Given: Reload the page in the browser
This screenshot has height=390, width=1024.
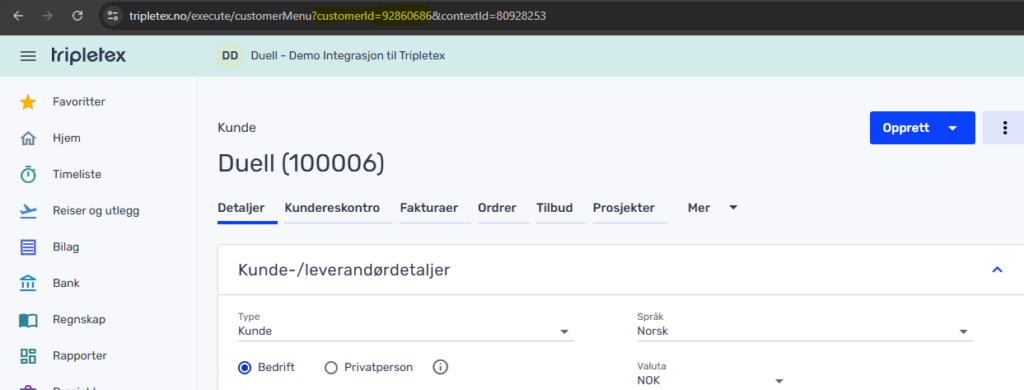Looking at the screenshot, I should pyautogui.click(x=77, y=15).
